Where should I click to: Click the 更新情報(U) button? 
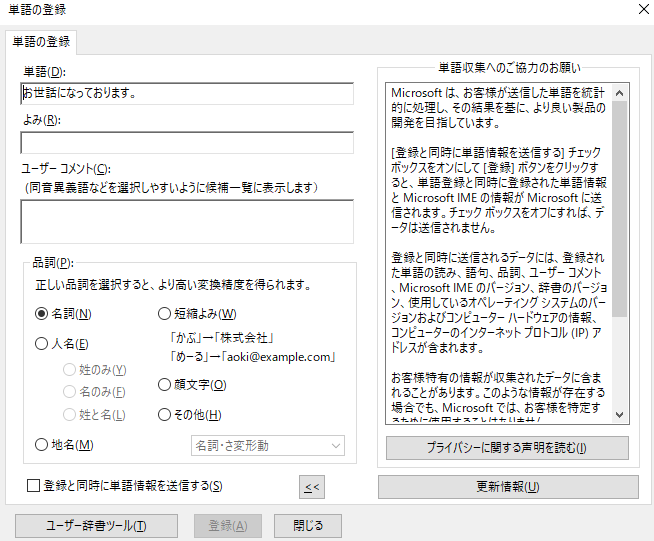(x=508, y=487)
